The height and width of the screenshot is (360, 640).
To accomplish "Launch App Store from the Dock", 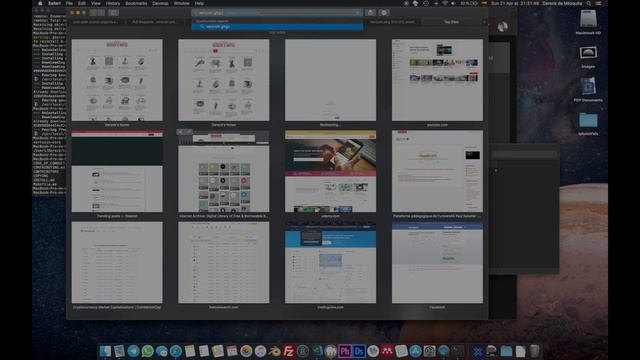I will [416, 351].
